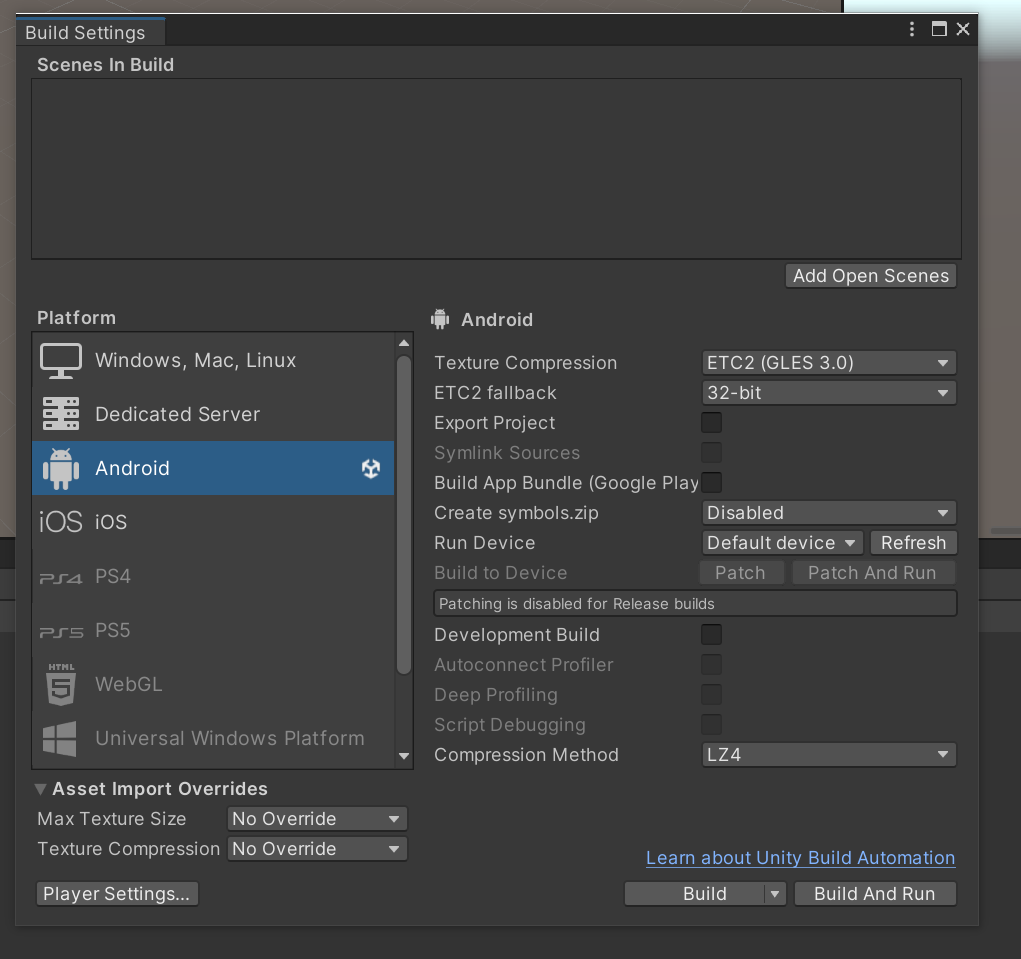Click the iOS platform logo icon
Image resolution: width=1021 pixels, height=959 pixels.
(x=61, y=522)
